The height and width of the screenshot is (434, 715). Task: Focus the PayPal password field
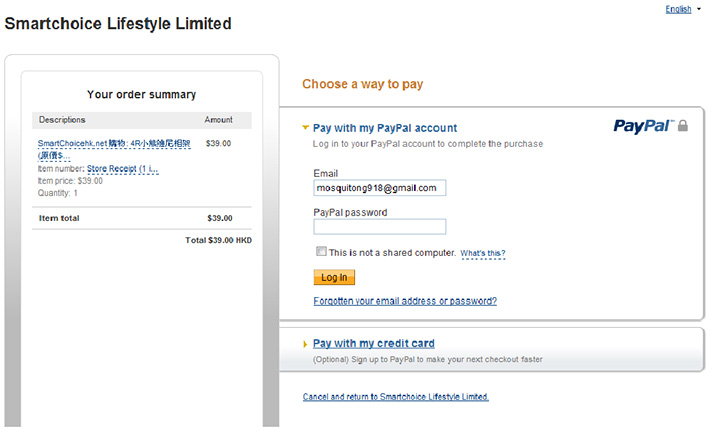tap(380, 227)
